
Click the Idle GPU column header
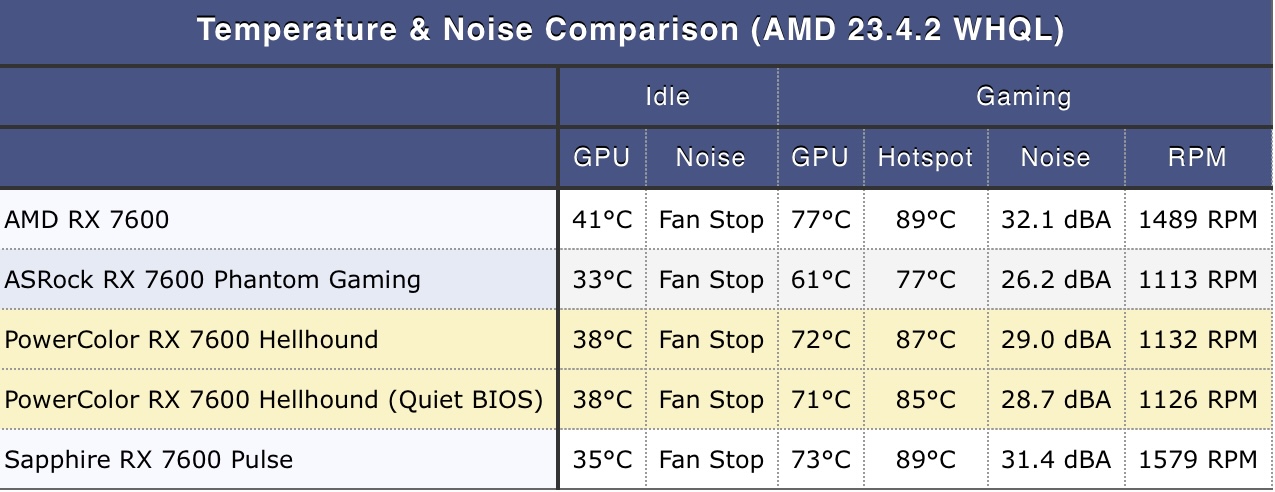point(601,157)
